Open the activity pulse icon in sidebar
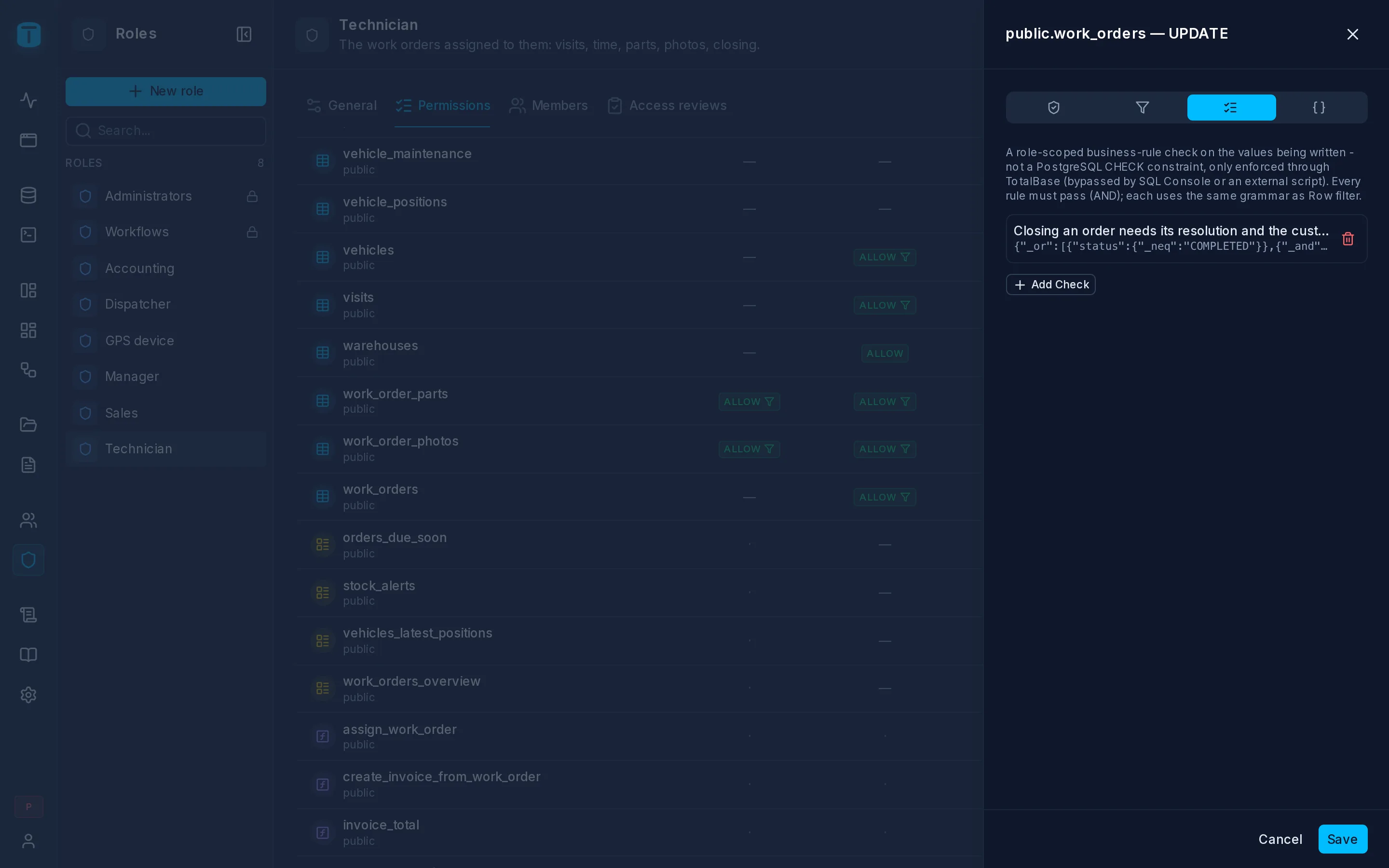This screenshot has height=868, width=1389. click(x=28, y=100)
